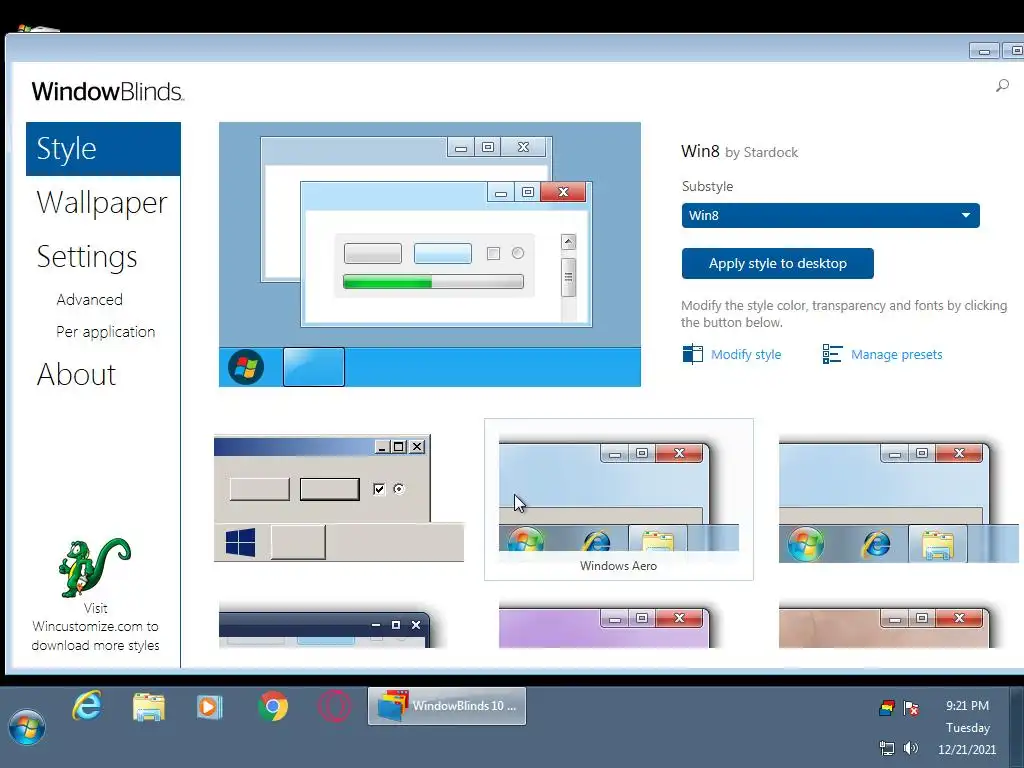Click the Manage presets list icon

[x=832, y=354]
